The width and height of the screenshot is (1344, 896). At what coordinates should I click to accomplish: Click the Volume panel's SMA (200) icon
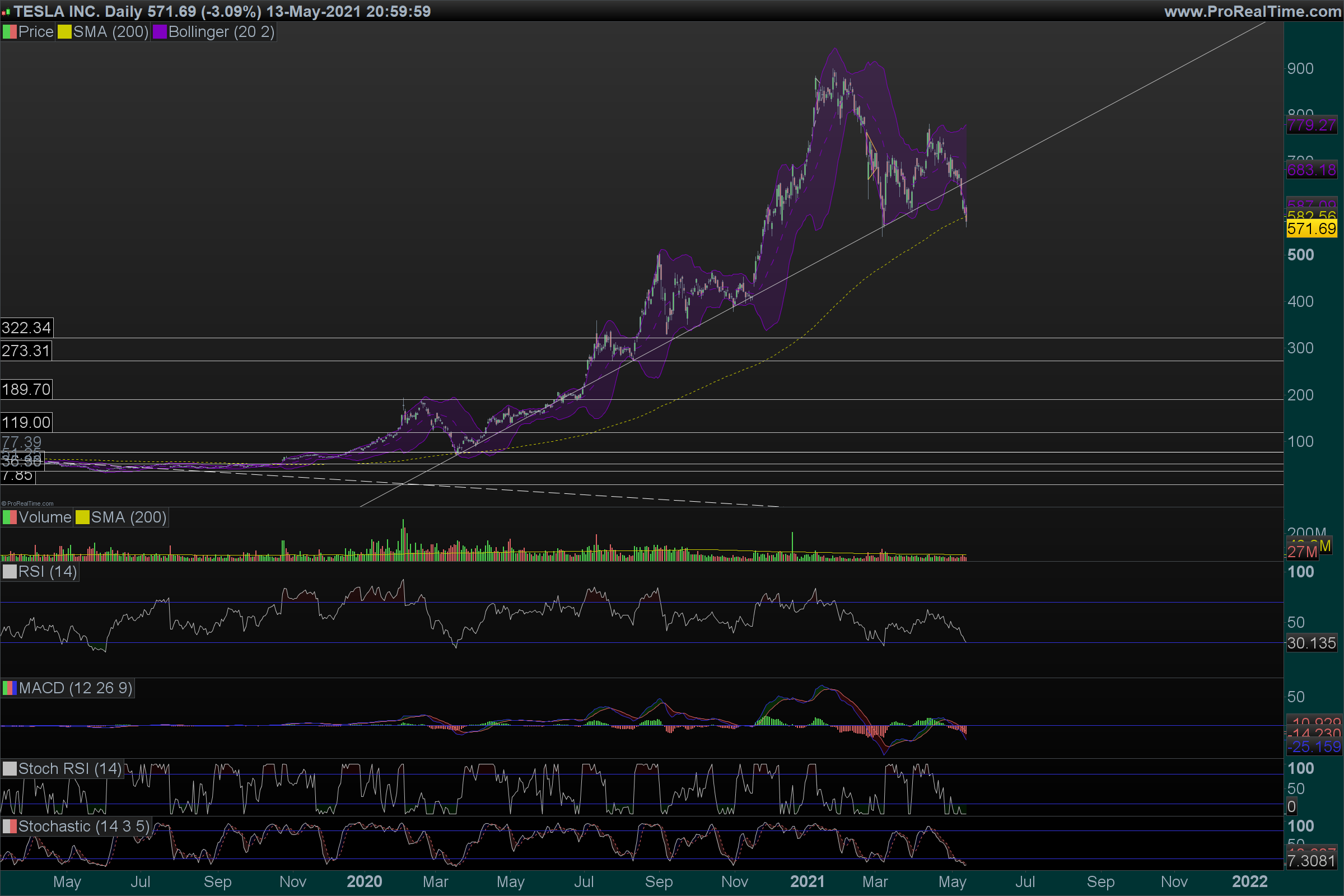pos(82,517)
